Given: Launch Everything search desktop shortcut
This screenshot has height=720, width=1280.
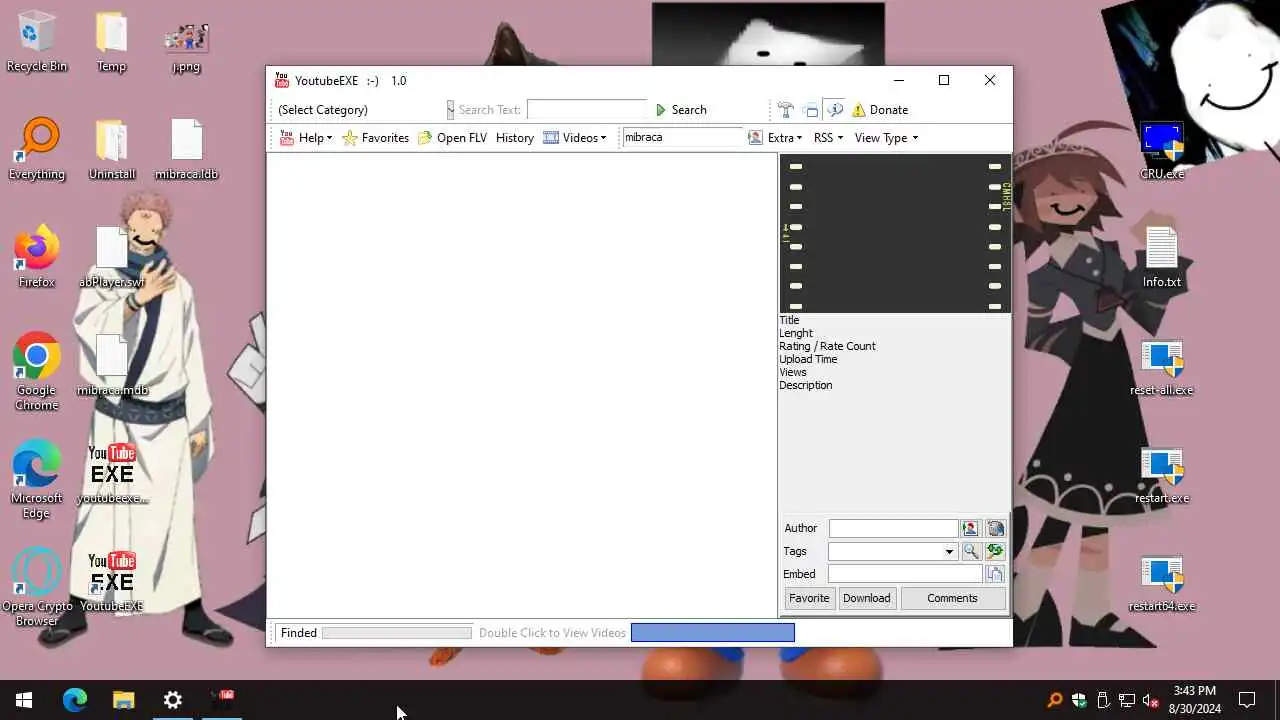Looking at the screenshot, I should coord(37,150).
